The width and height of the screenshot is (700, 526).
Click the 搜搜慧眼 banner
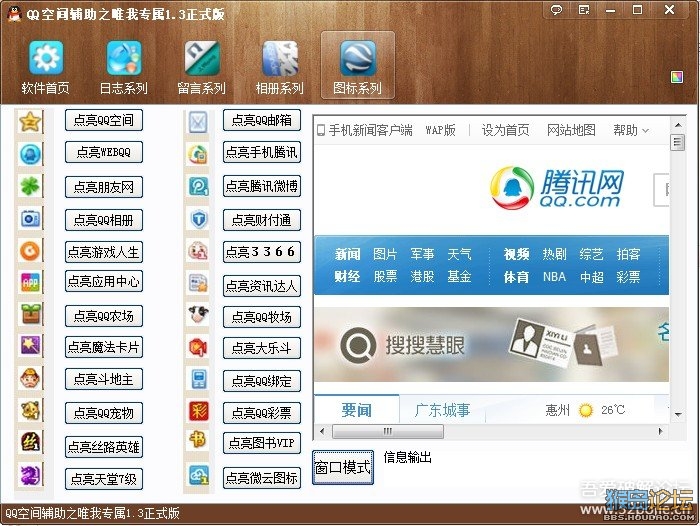click(x=491, y=344)
